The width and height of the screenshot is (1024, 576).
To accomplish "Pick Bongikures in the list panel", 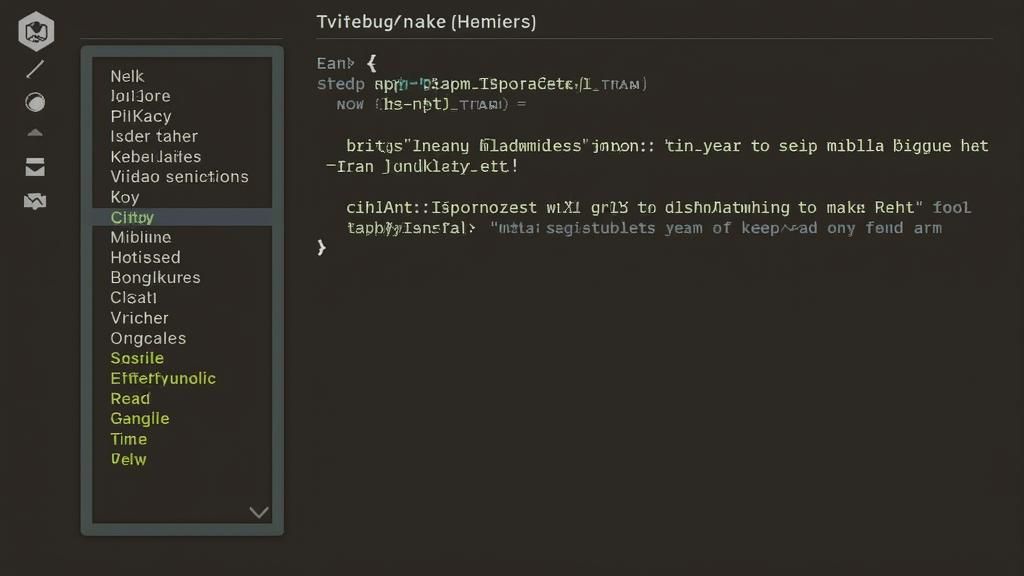I will [x=155, y=277].
